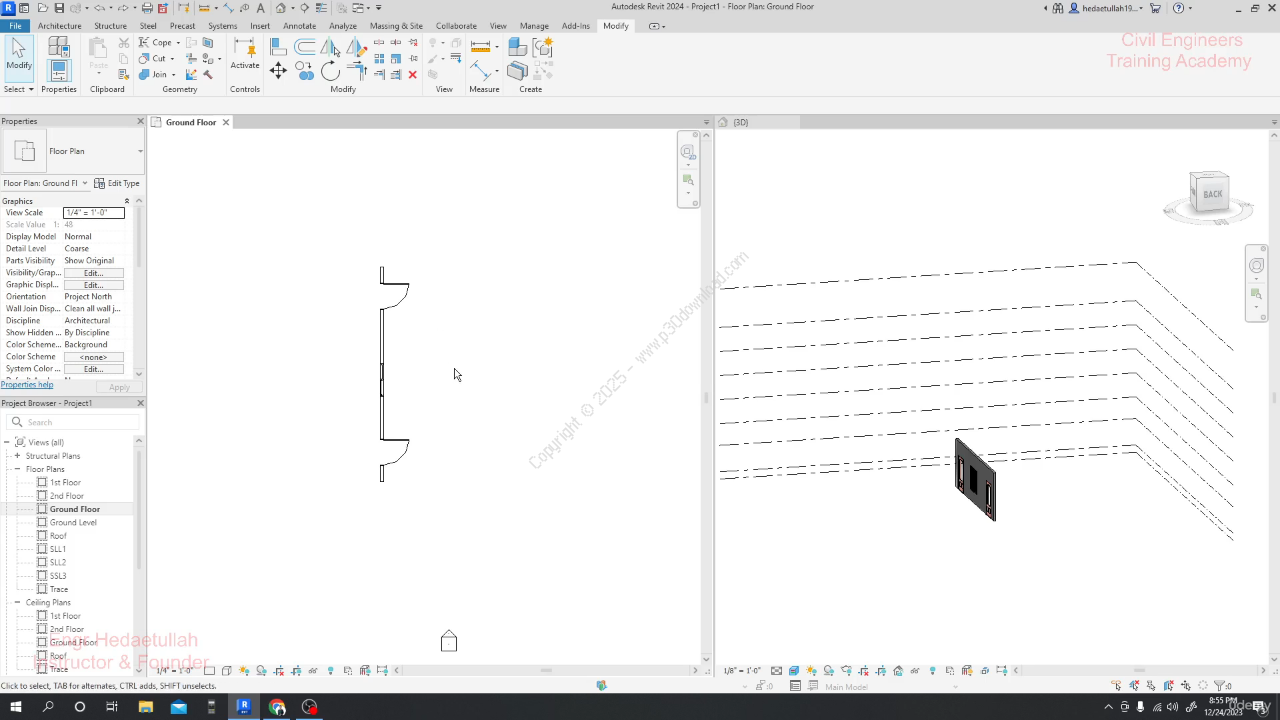Open the Floor Plan type selector dropdown

click(140, 151)
